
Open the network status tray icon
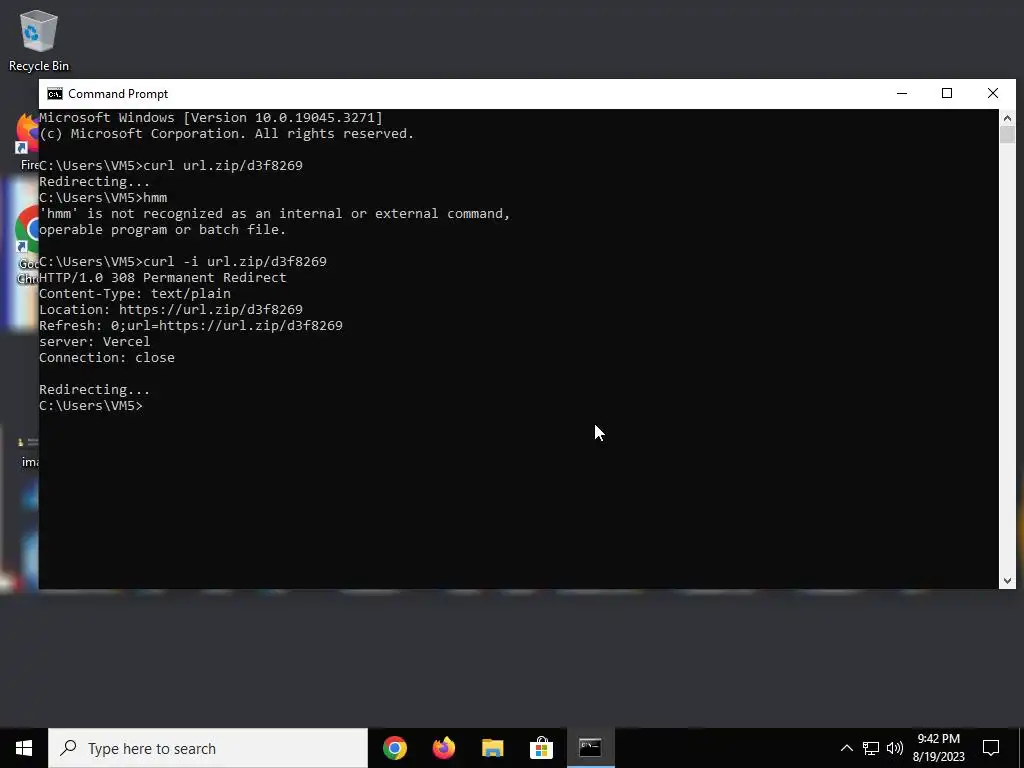pos(871,748)
